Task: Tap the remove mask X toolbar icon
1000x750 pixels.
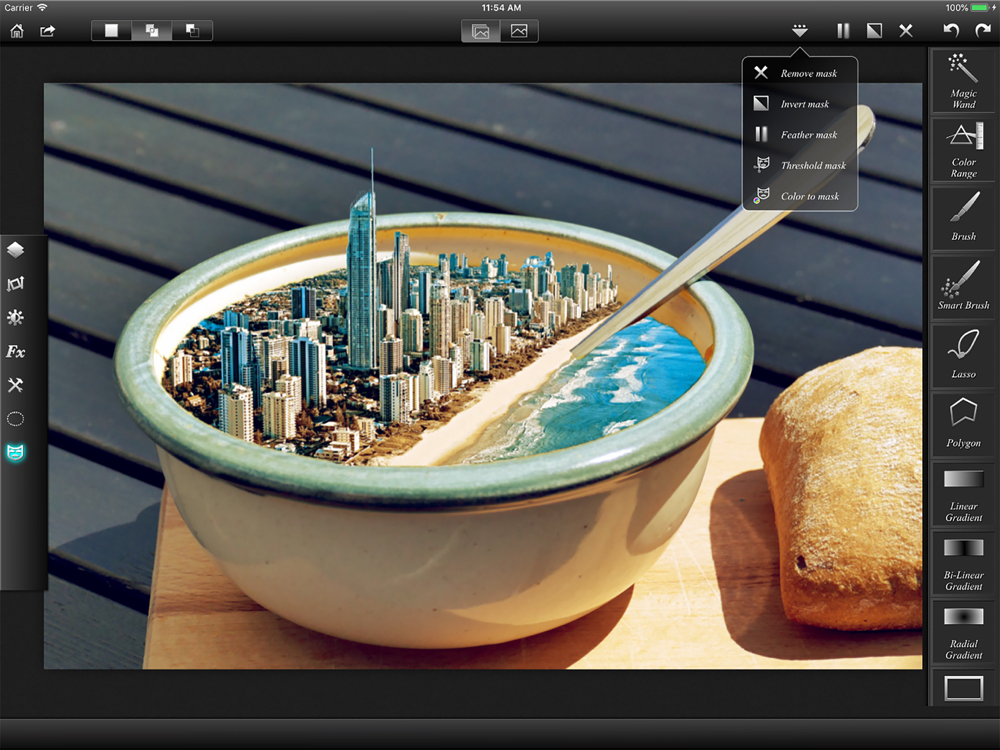Action: click(906, 31)
